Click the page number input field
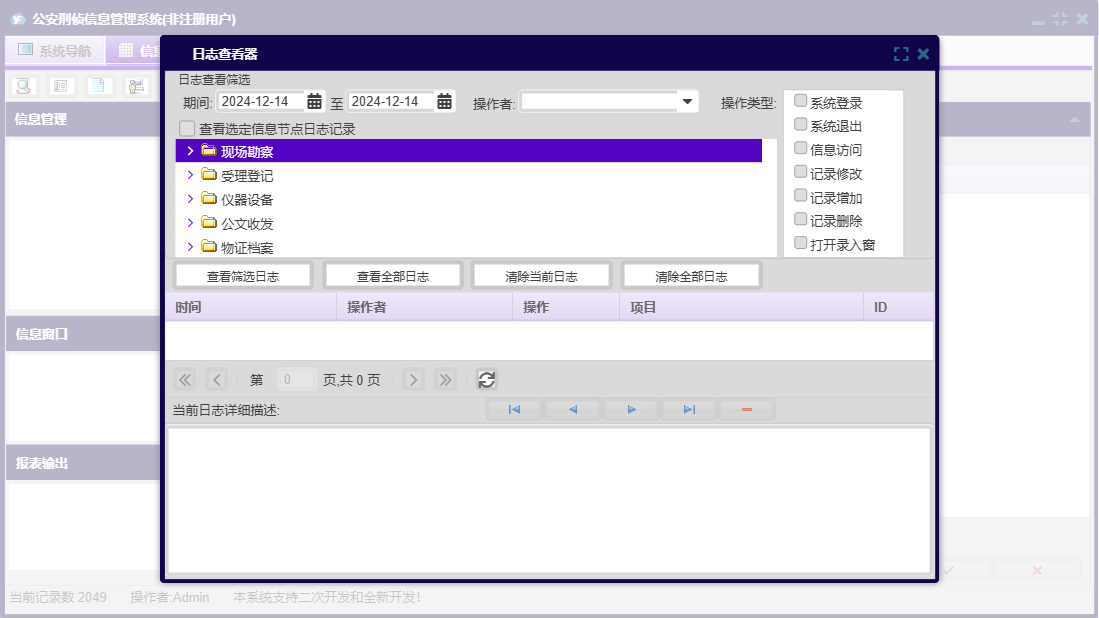Image resolution: width=1099 pixels, height=618 pixels. click(296, 380)
